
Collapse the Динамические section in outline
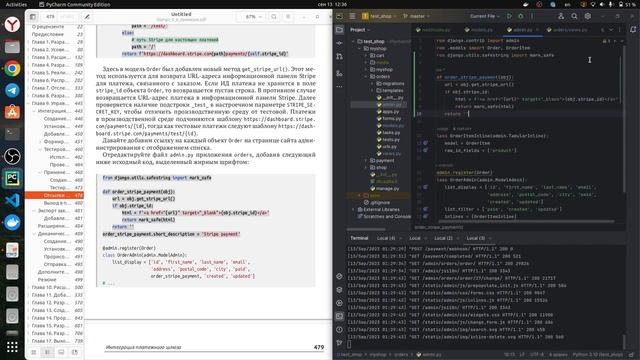(x=34, y=234)
